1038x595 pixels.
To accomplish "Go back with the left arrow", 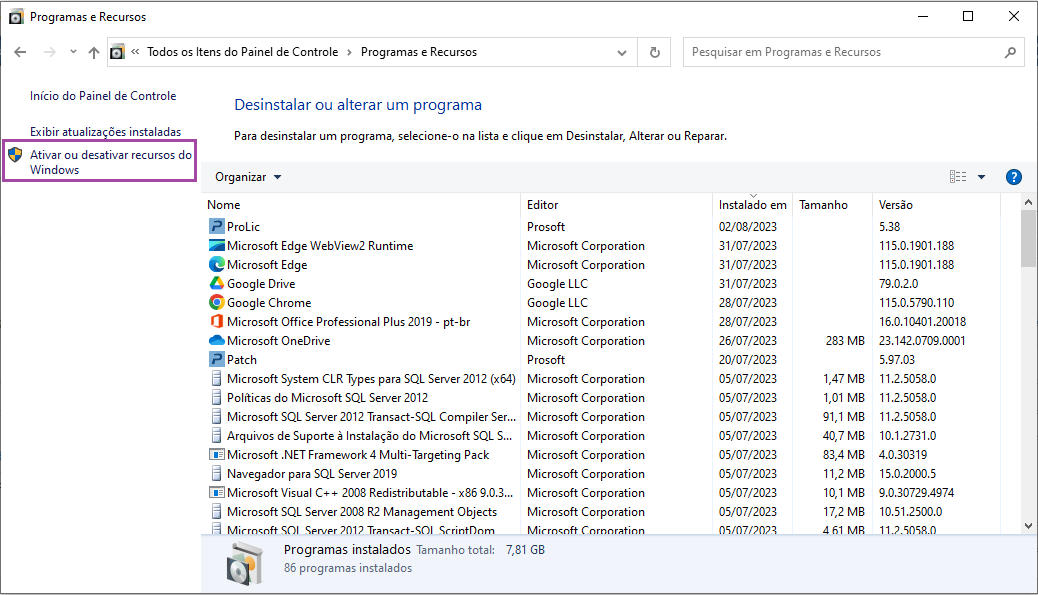I will [21, 52].
